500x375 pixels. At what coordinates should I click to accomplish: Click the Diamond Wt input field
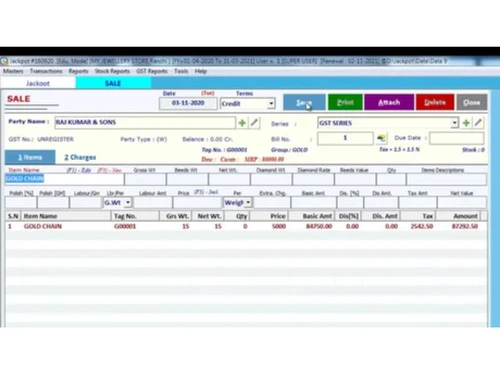[271, 179]
